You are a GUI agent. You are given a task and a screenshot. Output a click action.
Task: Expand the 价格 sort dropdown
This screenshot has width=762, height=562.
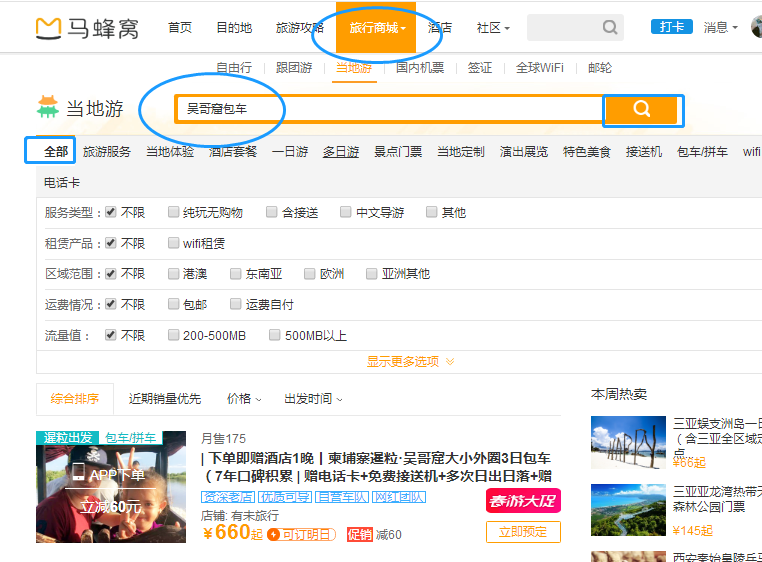pyautogui.click(x=244, y=398)
